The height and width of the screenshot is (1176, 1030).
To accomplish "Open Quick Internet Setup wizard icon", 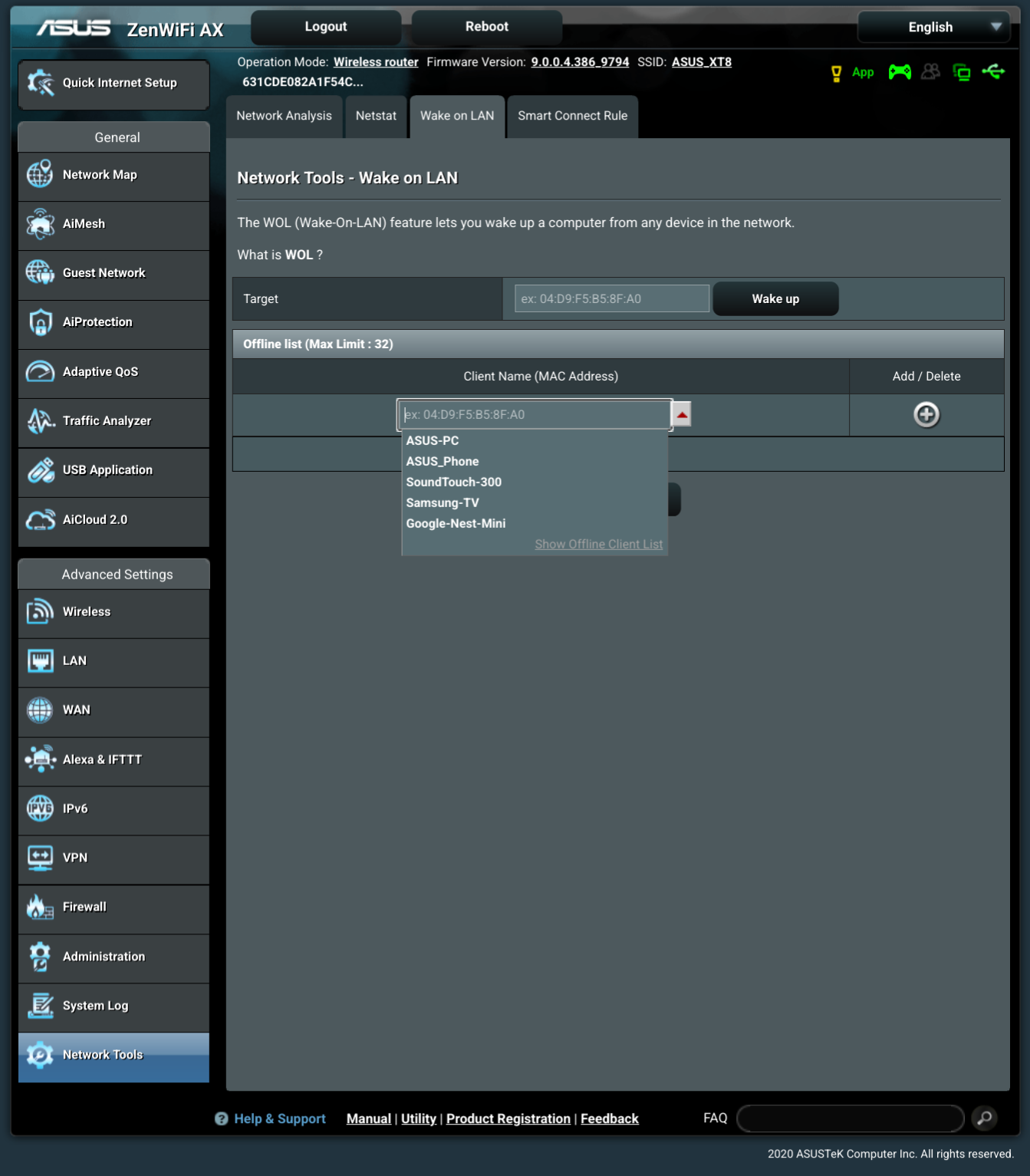I will [41, 83].
